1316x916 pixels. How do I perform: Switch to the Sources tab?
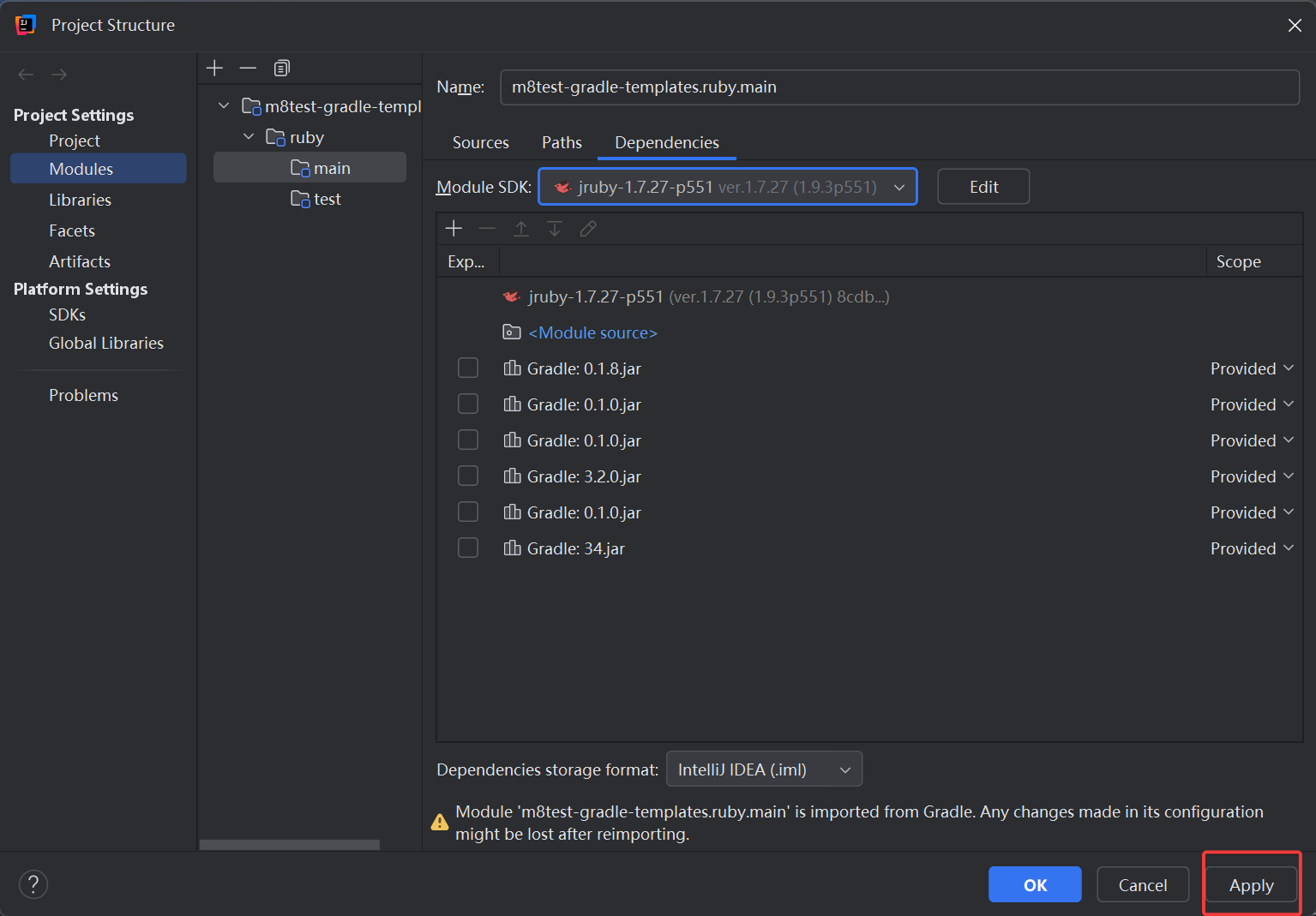(480, 142)
